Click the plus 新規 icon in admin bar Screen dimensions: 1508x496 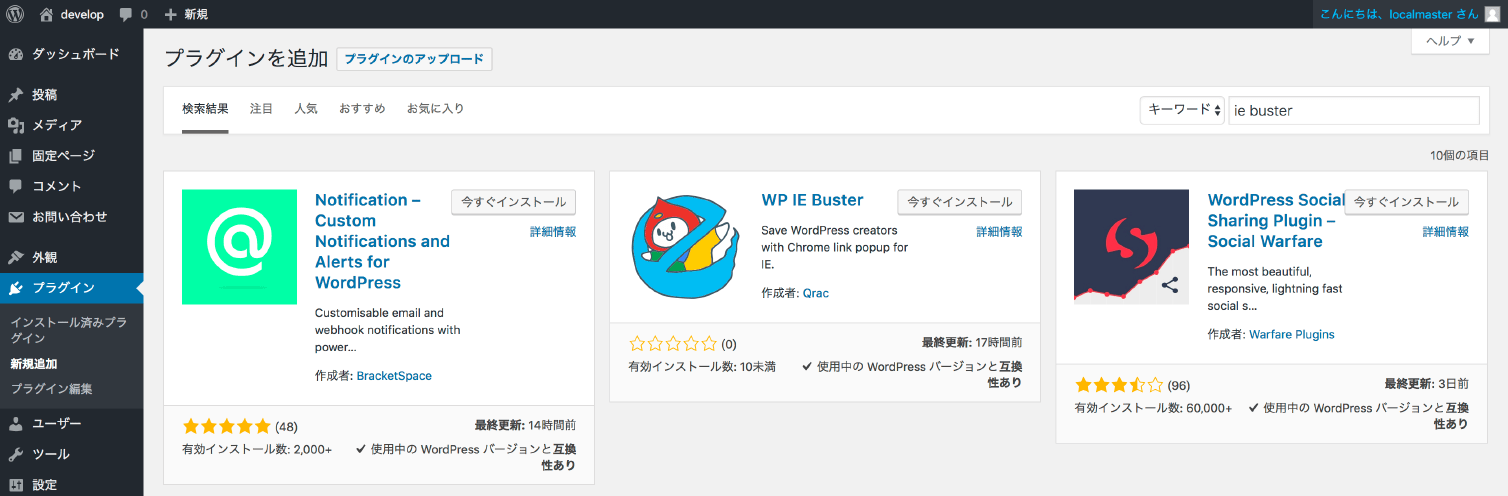point(170,14)
